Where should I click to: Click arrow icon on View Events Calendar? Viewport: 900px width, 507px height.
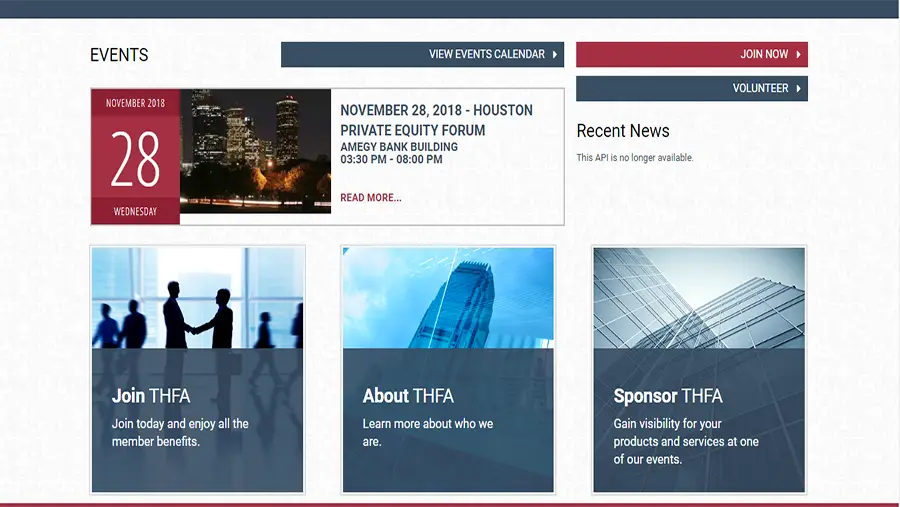pos(555,55)
